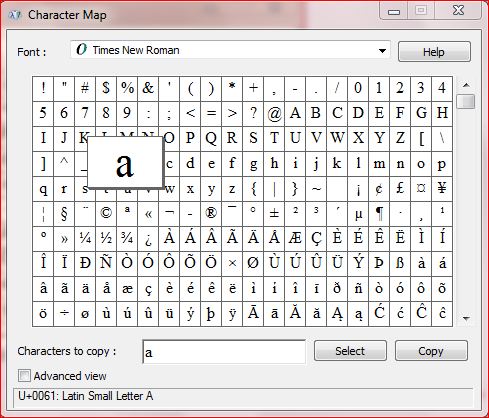Select the plus-minus ± character

click(x=274, y=213)
